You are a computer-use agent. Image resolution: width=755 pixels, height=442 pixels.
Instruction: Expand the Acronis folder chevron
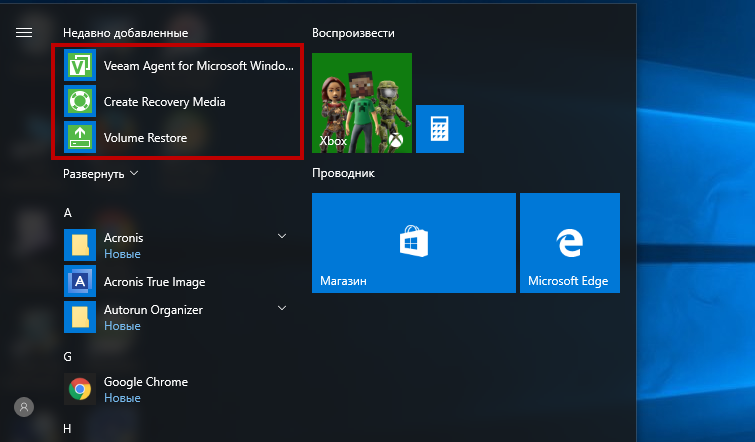pyautogui.click(x=282, y=236)
